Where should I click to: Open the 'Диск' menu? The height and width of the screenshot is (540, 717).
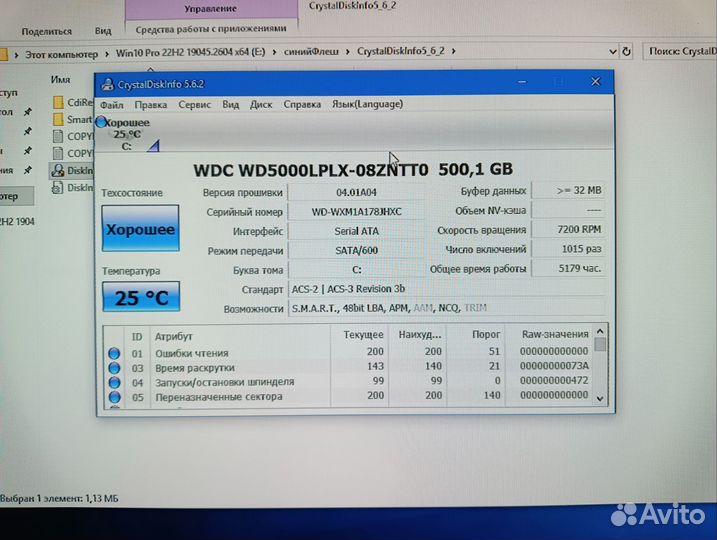pos(261,104)
